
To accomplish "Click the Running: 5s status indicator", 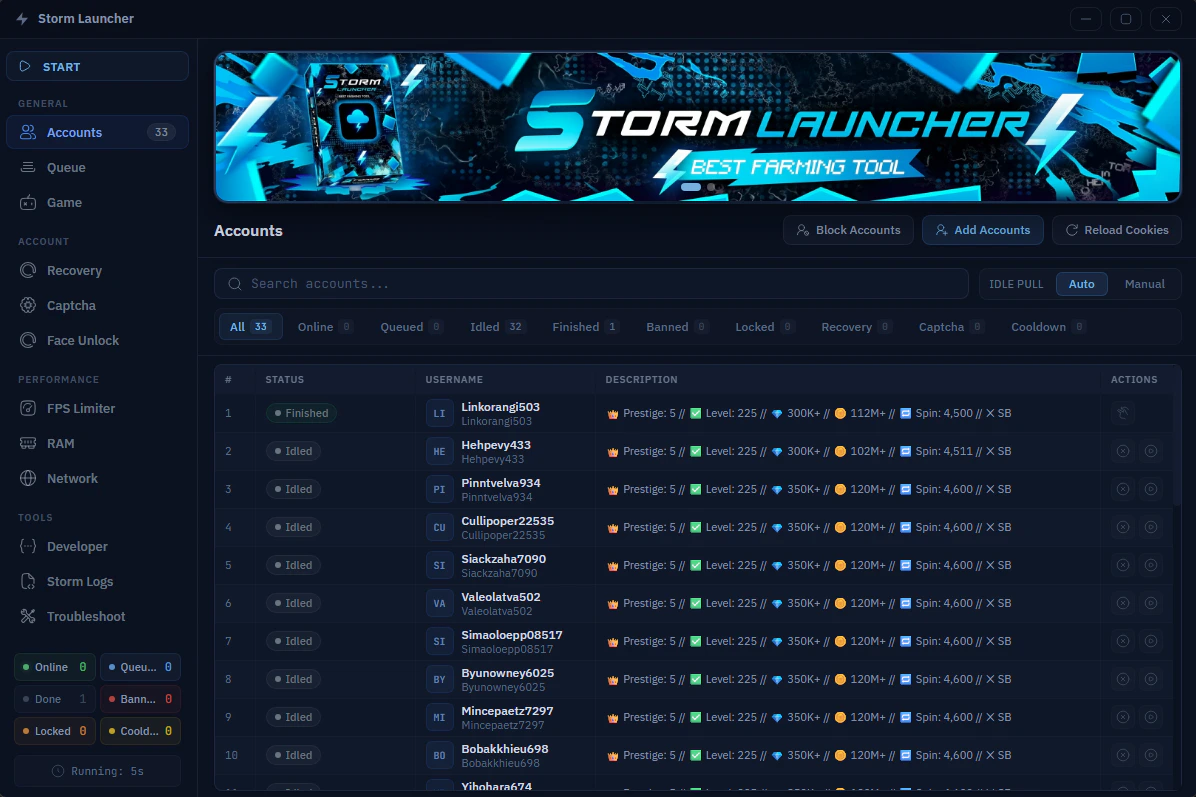I will [98, 771].
